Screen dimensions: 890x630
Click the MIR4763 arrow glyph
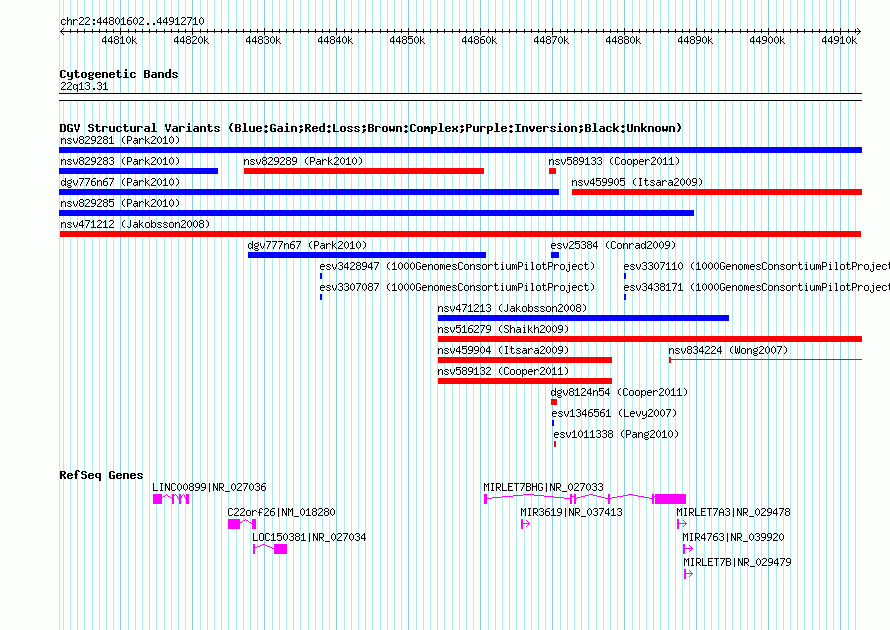coord(688,549)
